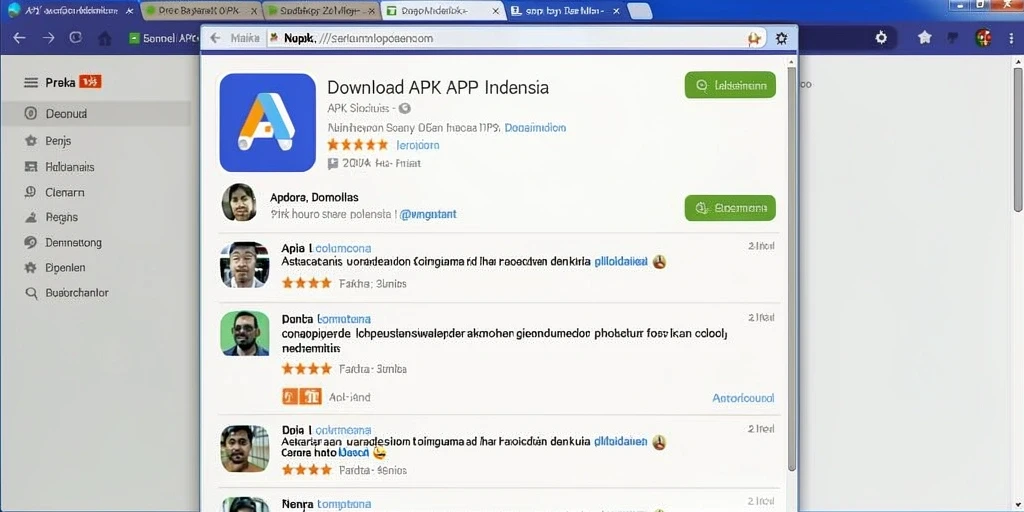Close the Oree Bayarat OPK tab
The image size is (1024, 512).
pos(255,11)
